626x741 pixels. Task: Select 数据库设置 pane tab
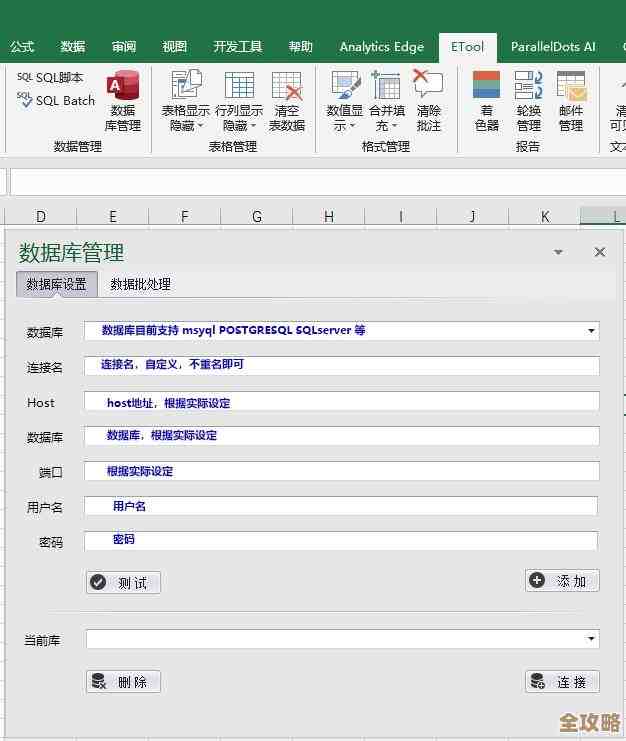(x=57, y=284)
